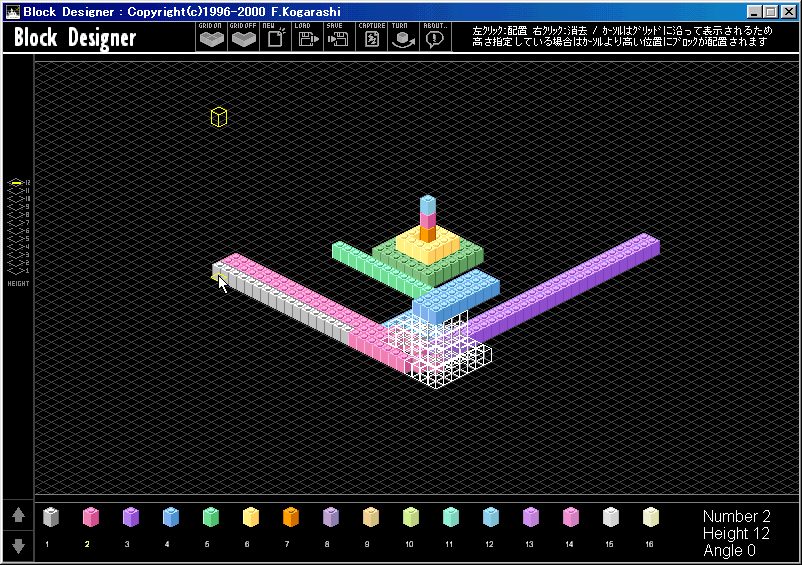Click the light blue block atop the tower
The height and width of the screenshot is (565, 802).
click(428, 205)
